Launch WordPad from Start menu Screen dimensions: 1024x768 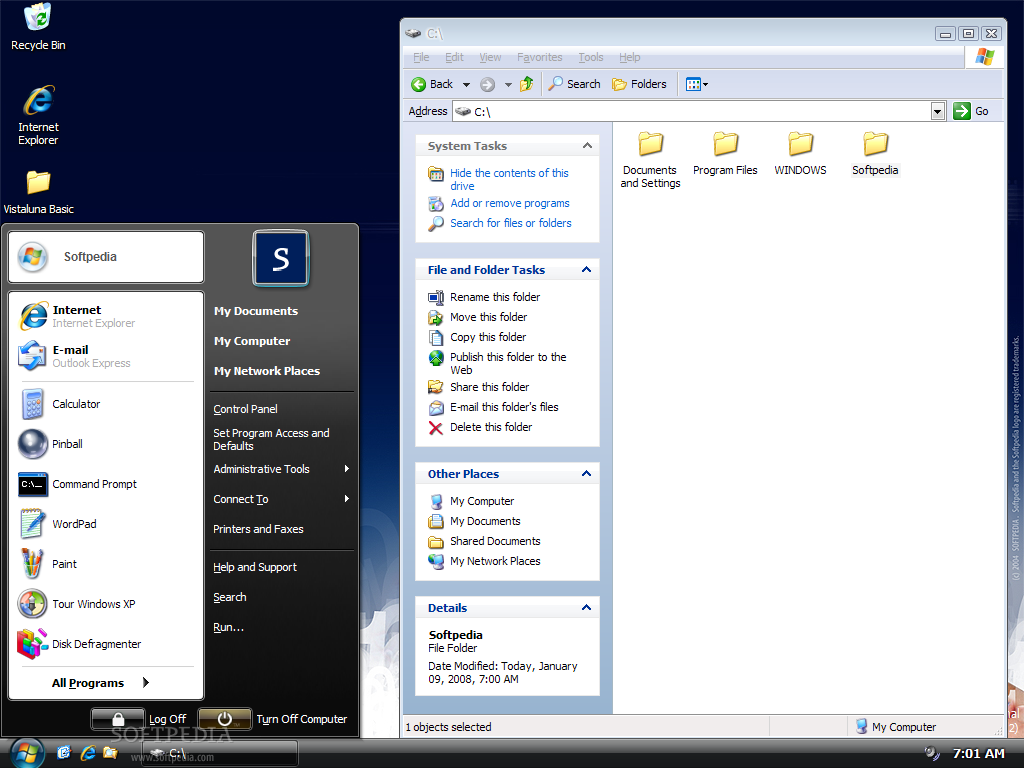(x=106, y=524)
